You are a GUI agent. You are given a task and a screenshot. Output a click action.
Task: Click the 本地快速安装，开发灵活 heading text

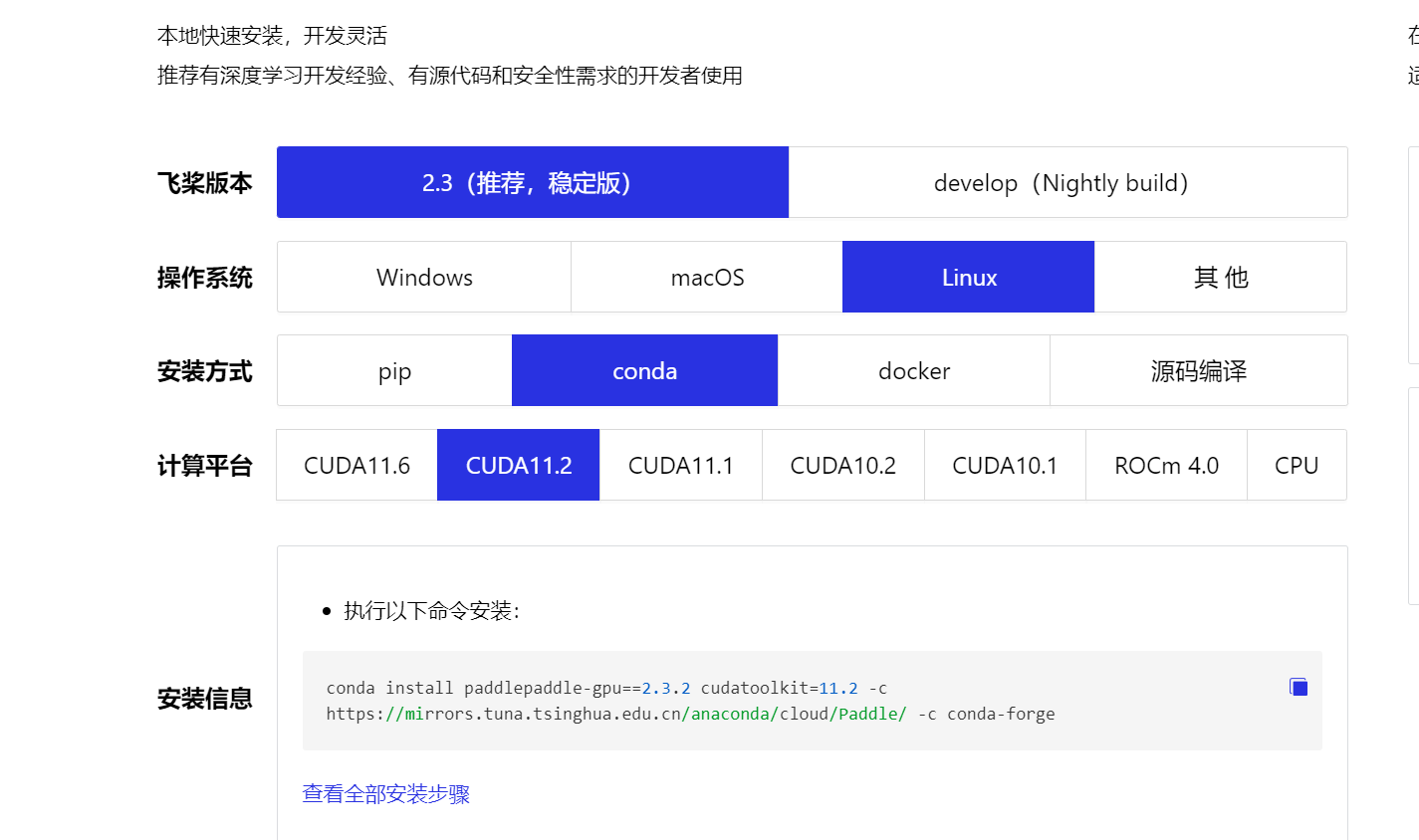(x=272, y=36)
